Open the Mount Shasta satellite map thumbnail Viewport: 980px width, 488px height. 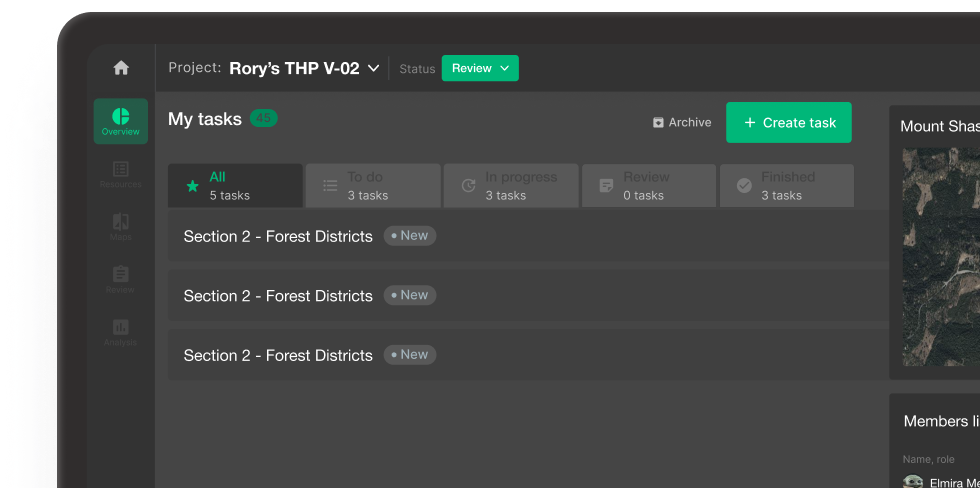[x=941, y=257]
